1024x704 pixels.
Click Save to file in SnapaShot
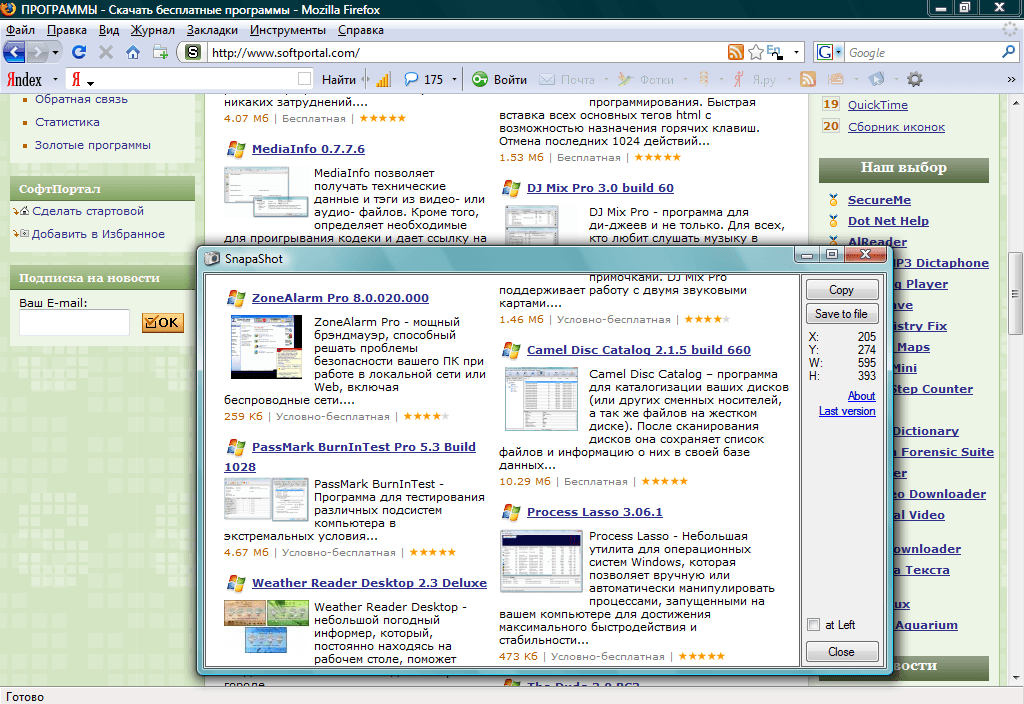pyautogui.click(x=842, y=314)
